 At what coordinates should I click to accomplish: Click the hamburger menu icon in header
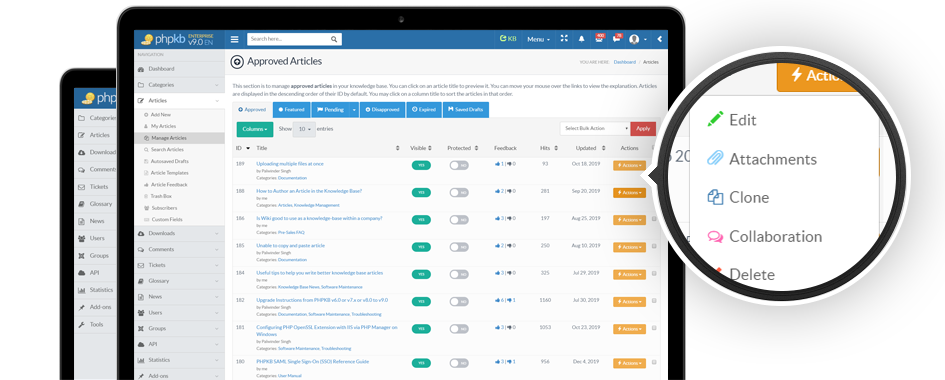coord(234,39)
